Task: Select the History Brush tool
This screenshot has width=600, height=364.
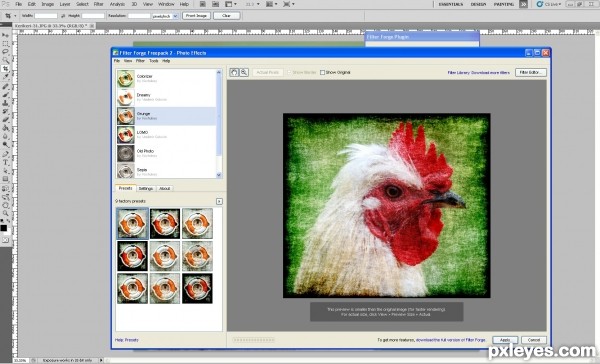Action: click(5, 111)
